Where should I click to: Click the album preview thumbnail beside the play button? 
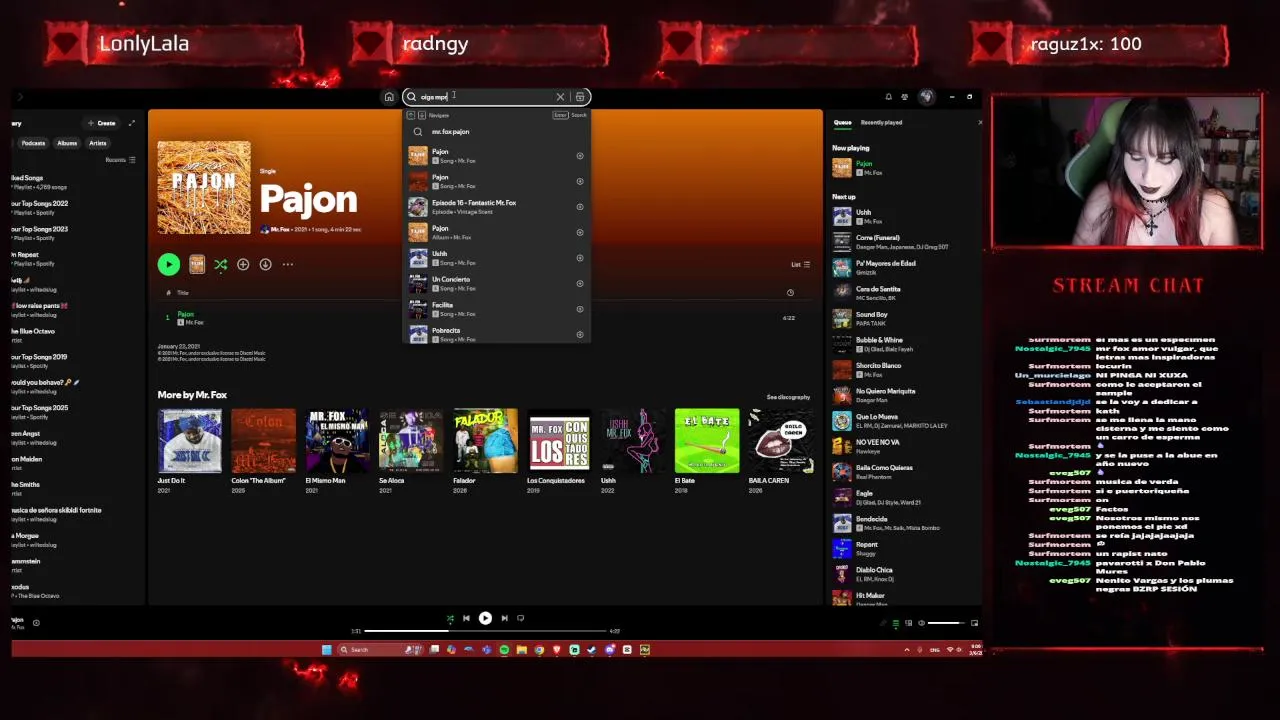pyautogui.click(x=197, y=264)
